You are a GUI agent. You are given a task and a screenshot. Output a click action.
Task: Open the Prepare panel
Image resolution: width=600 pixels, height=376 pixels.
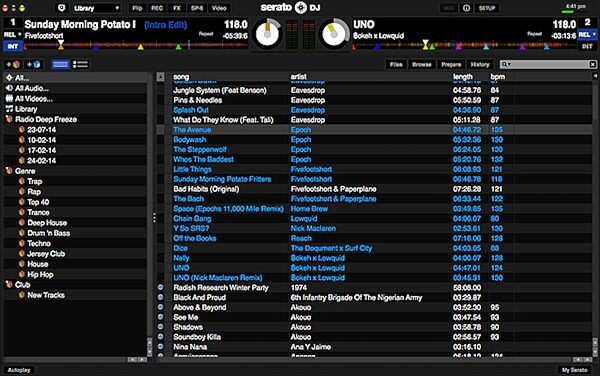451,64
